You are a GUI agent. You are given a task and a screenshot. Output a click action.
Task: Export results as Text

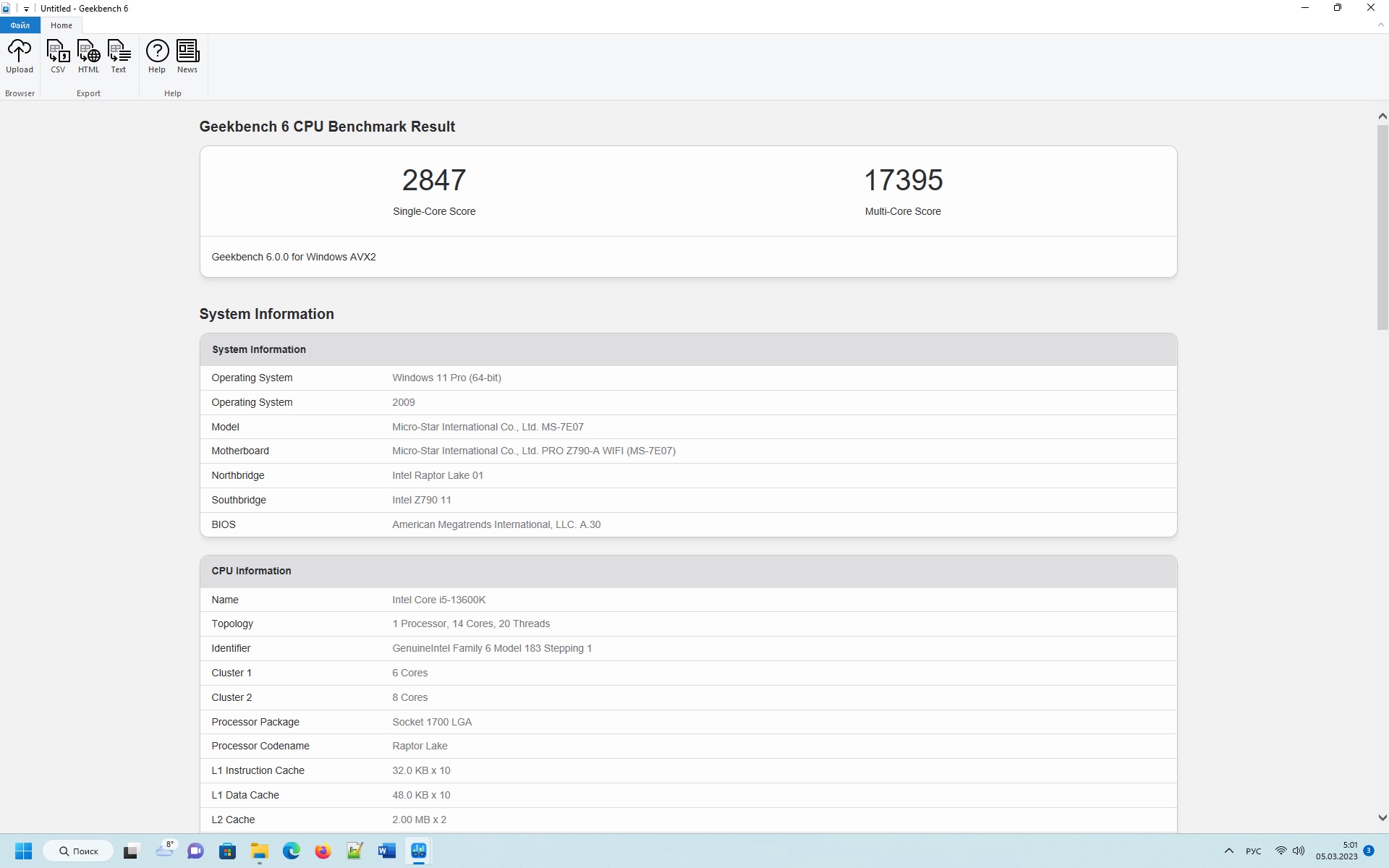coord(119,56)
